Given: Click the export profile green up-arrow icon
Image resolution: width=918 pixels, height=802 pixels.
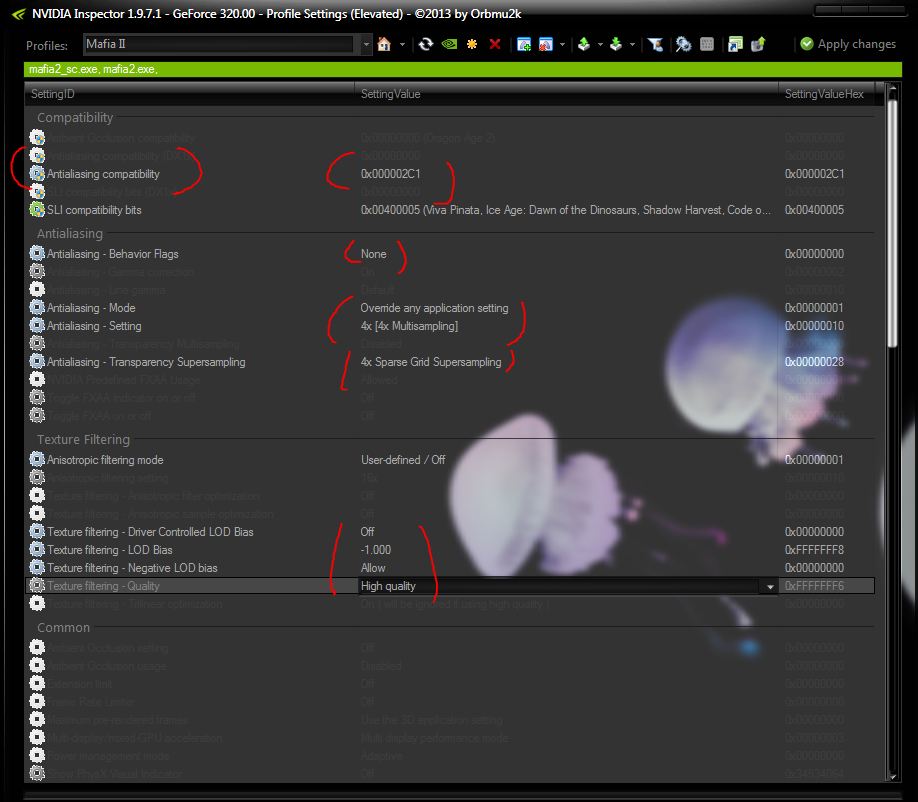Looking at the screenshot, I should click(x=584, y=44).
